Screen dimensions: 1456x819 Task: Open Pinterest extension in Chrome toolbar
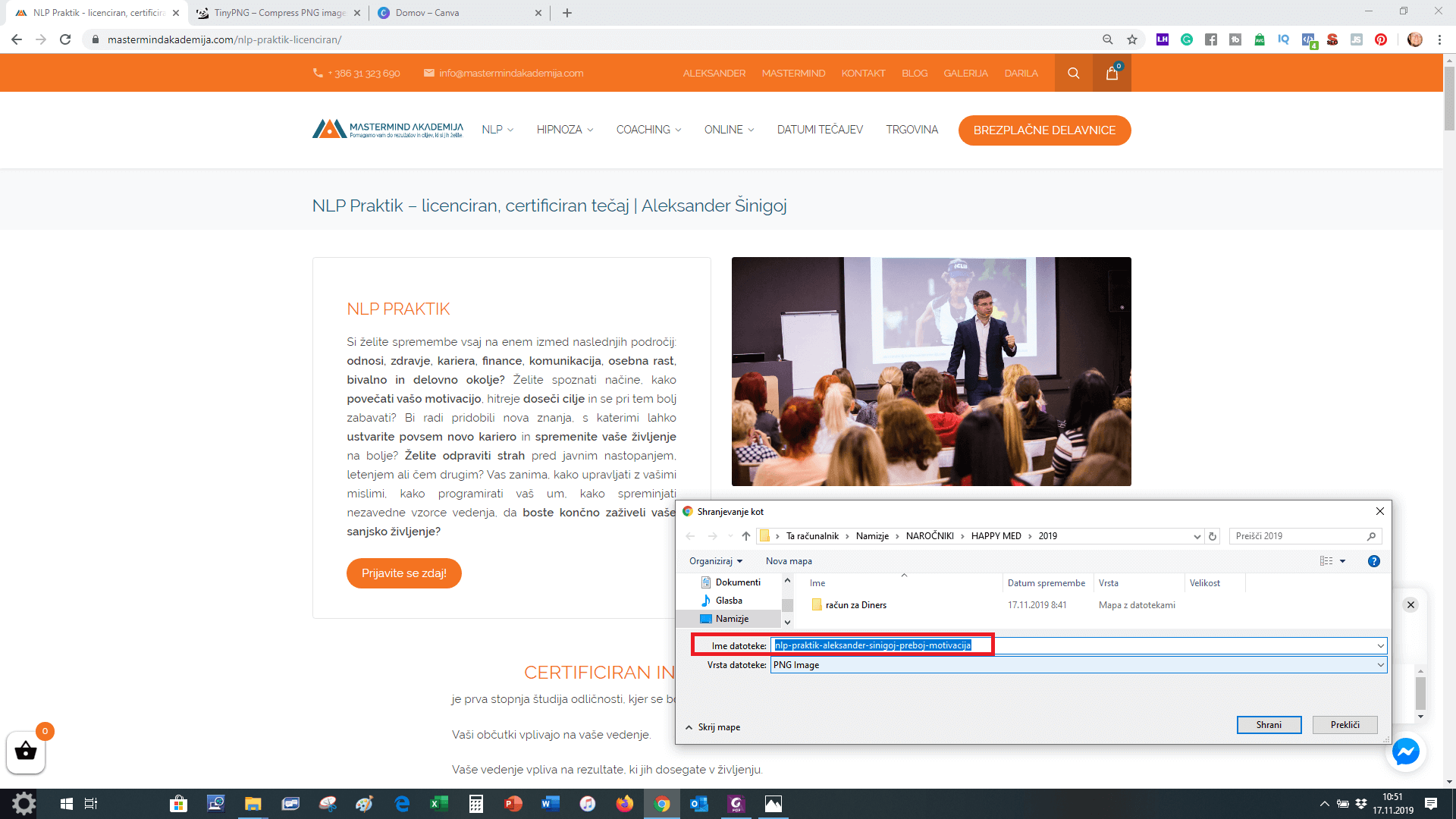tap(1381, 39)
